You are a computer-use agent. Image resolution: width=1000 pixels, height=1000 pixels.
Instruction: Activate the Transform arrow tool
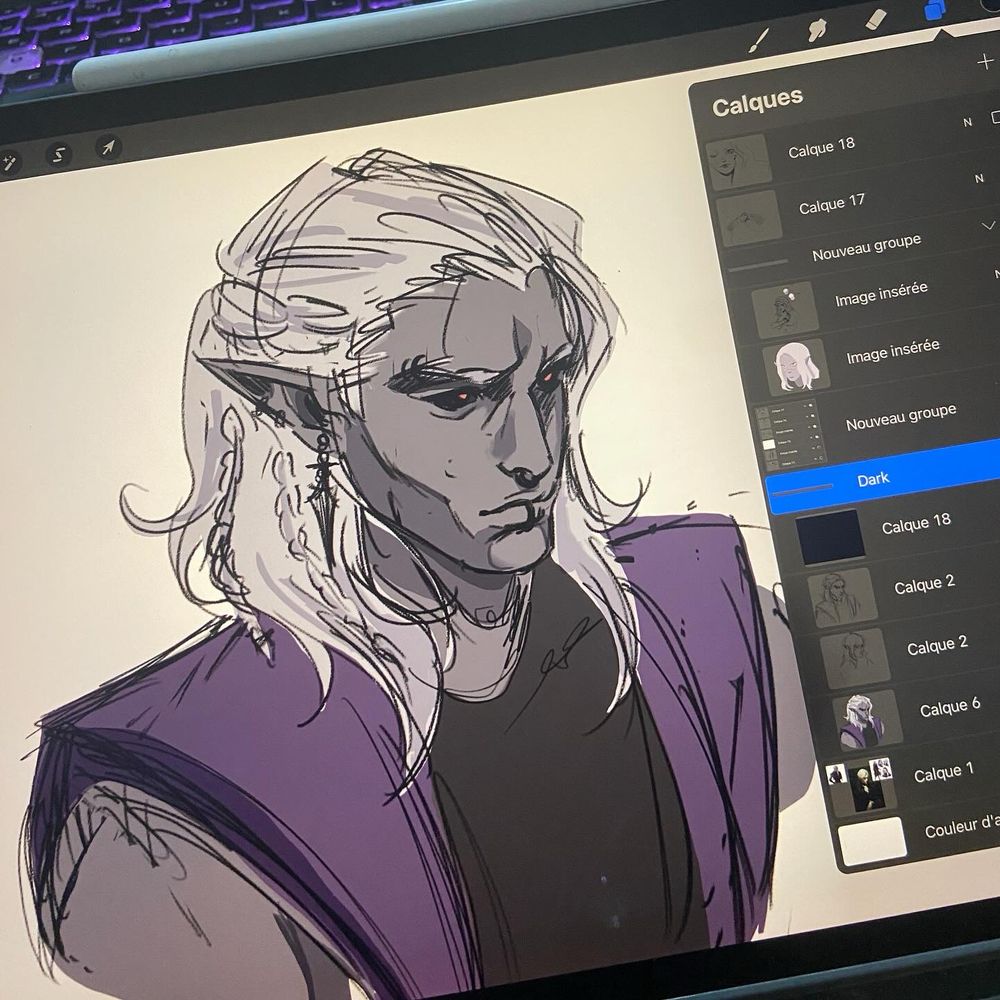pos(108,147)
